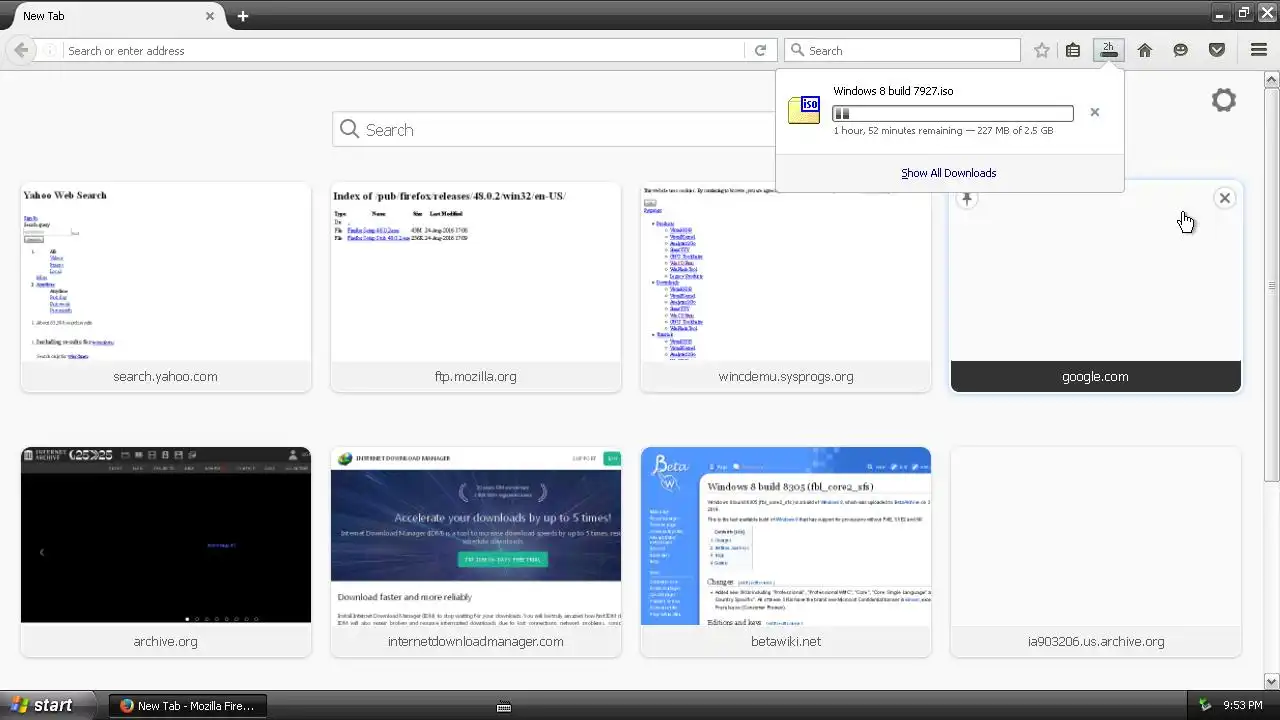Open the ia903206.us.archive.org tile
This screenshot has height=720, width=1280.
(1096, 552)
